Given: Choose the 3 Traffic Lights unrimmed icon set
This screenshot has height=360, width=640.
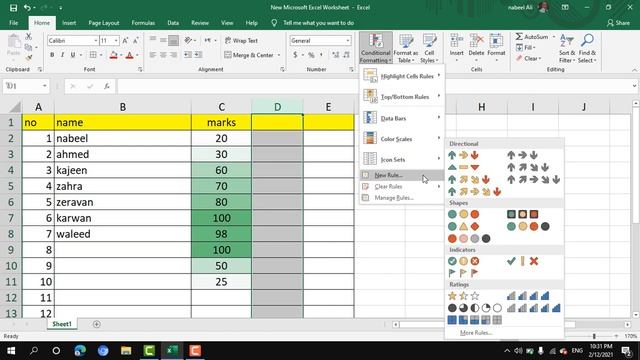Looking at the screenshot, I should 463,214.
